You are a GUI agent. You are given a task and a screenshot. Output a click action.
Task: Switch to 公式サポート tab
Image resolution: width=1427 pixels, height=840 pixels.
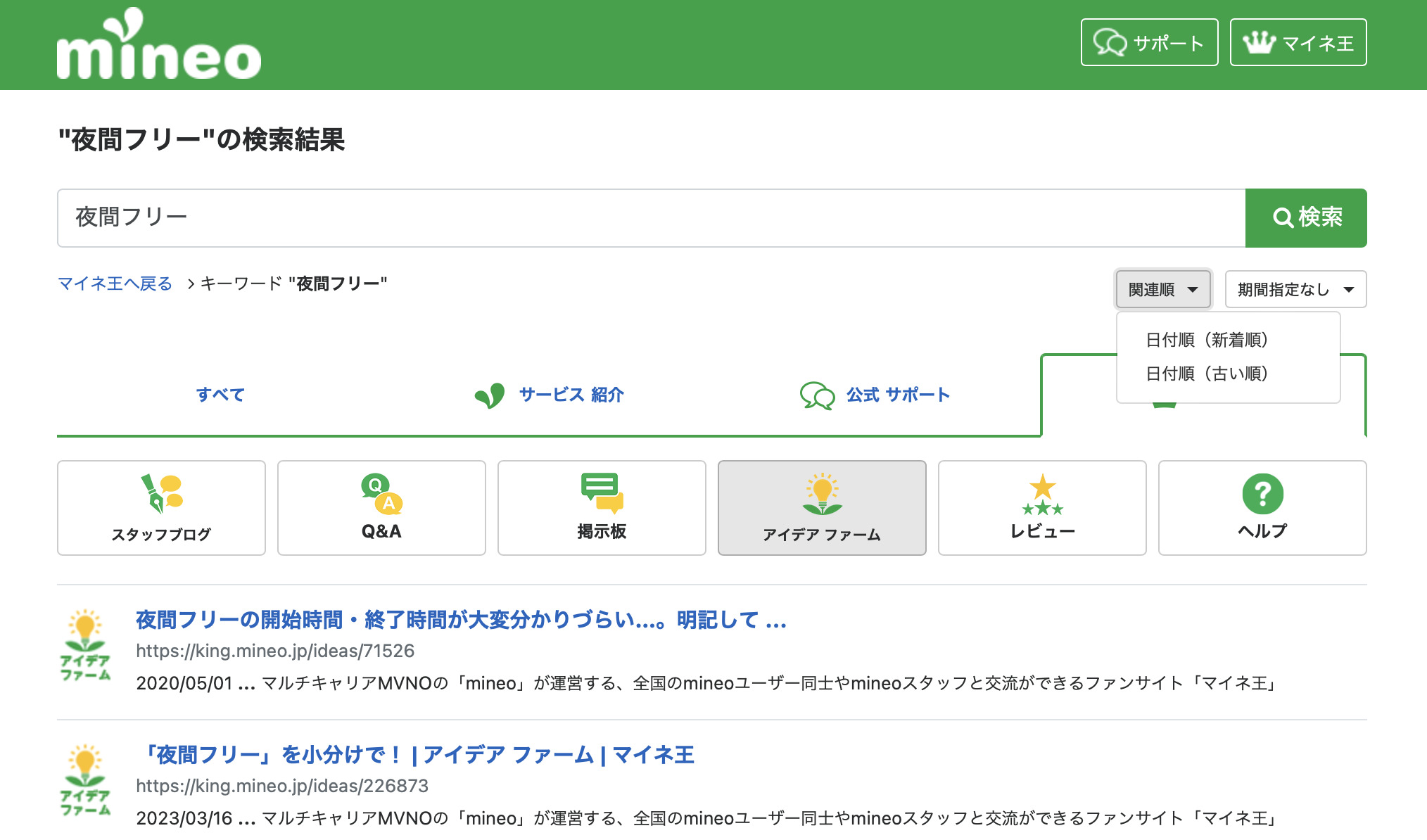(875, 395)
